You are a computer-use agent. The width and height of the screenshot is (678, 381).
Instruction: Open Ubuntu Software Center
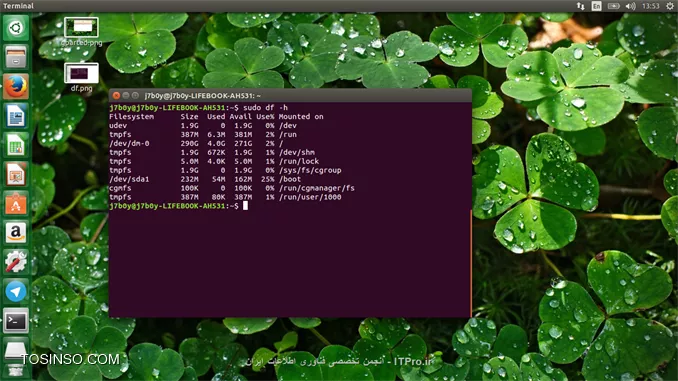16,204
